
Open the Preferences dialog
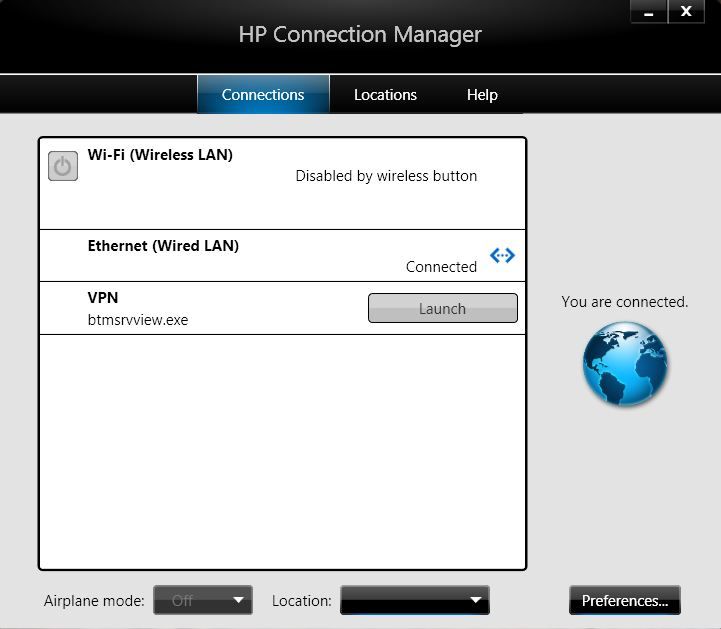click(625, 600)
